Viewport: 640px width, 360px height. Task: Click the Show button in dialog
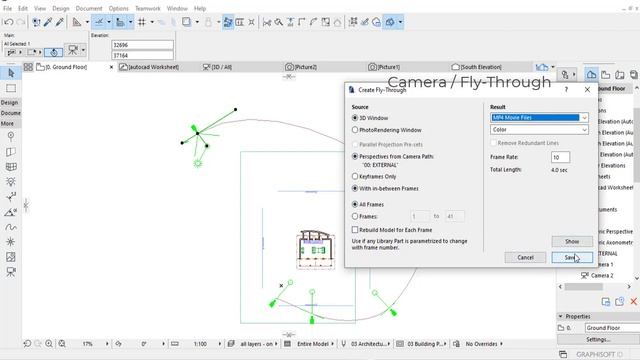click(572, 241)
